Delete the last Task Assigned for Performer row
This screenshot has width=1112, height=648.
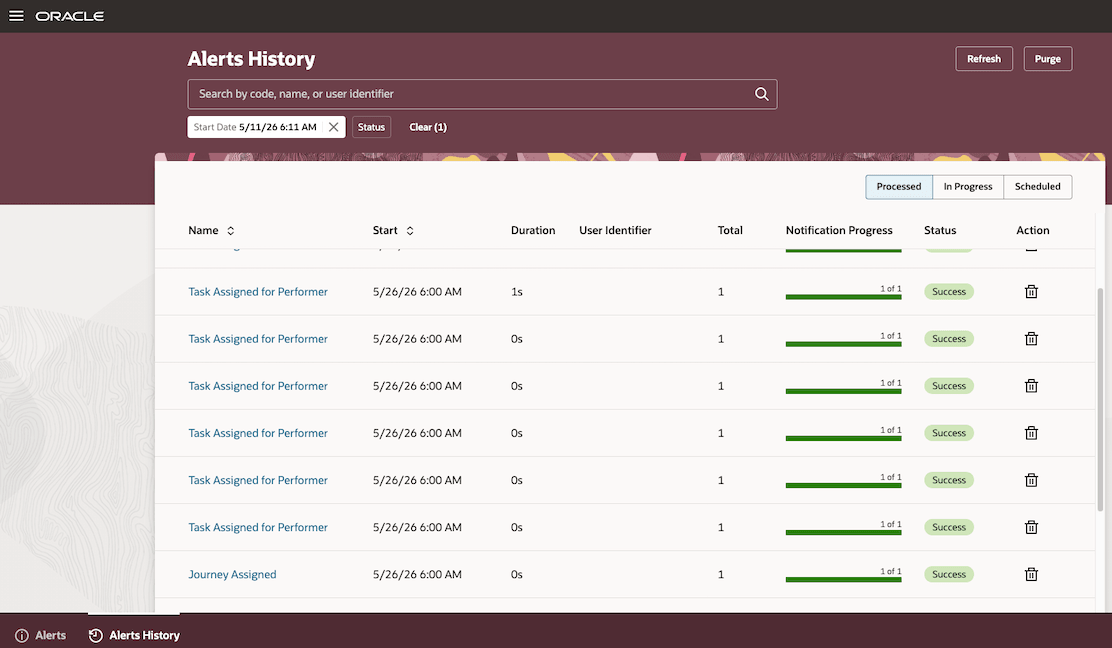(x=1031, y=527)
